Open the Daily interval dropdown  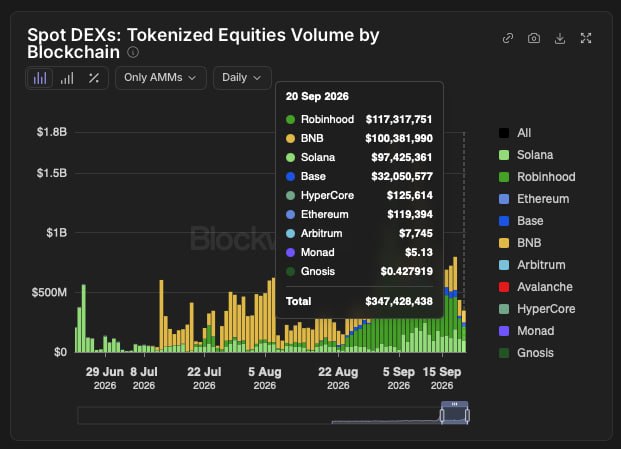242,78
